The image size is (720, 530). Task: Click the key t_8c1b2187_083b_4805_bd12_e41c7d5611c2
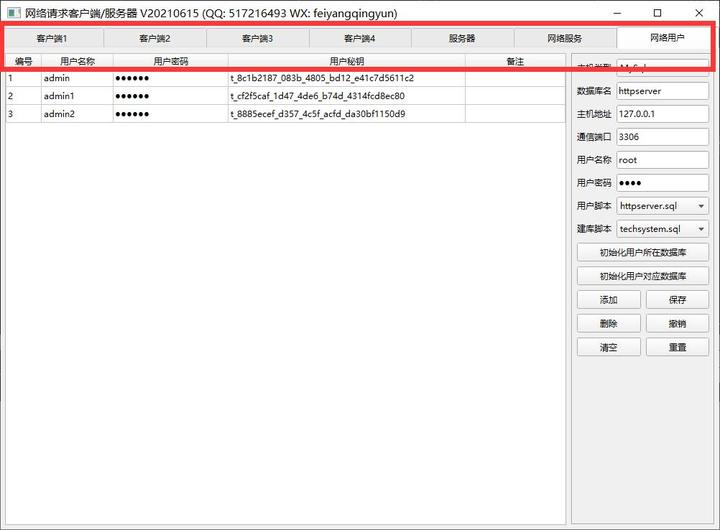[x=322, y=78]
